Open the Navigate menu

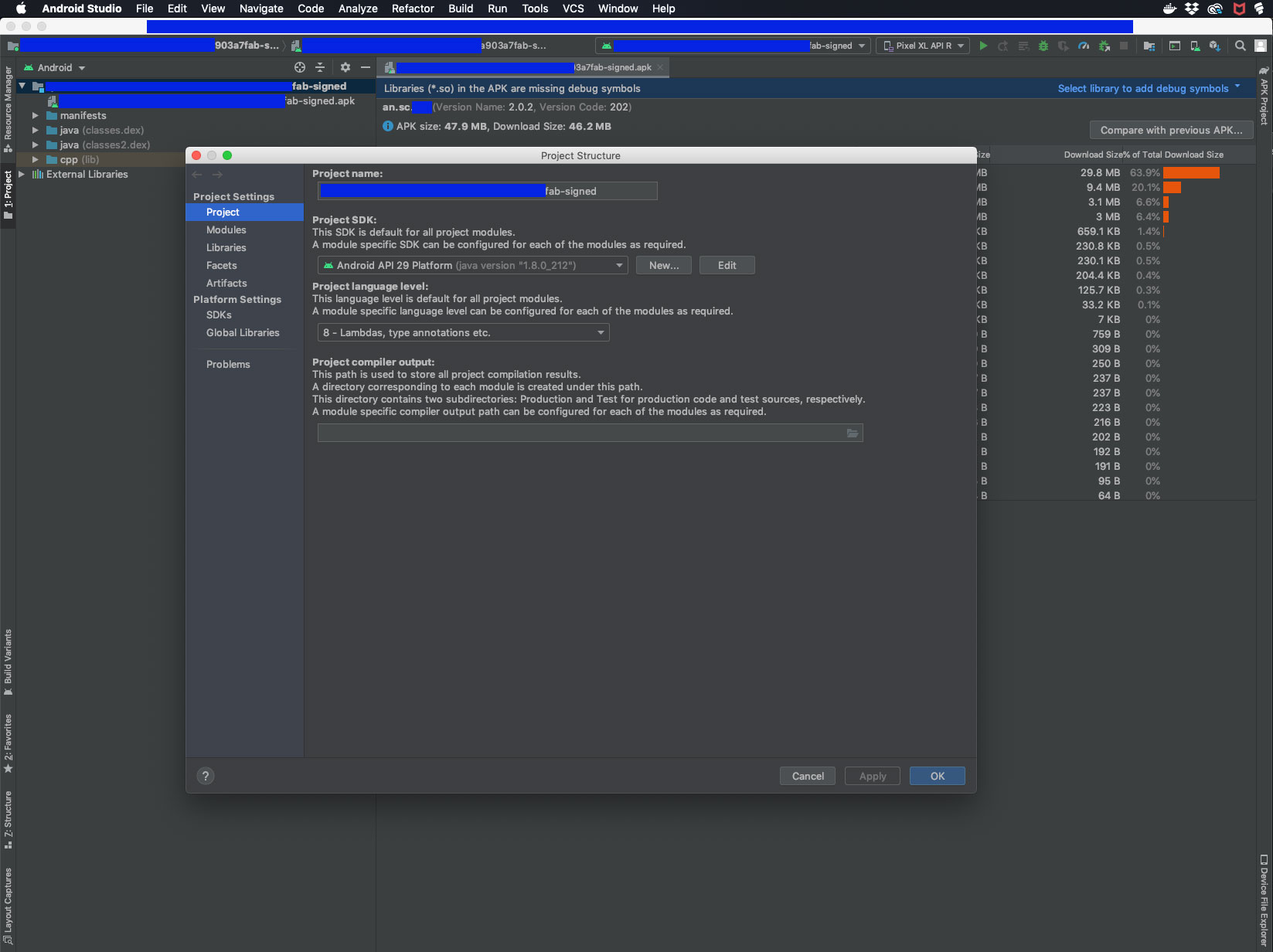261,8
